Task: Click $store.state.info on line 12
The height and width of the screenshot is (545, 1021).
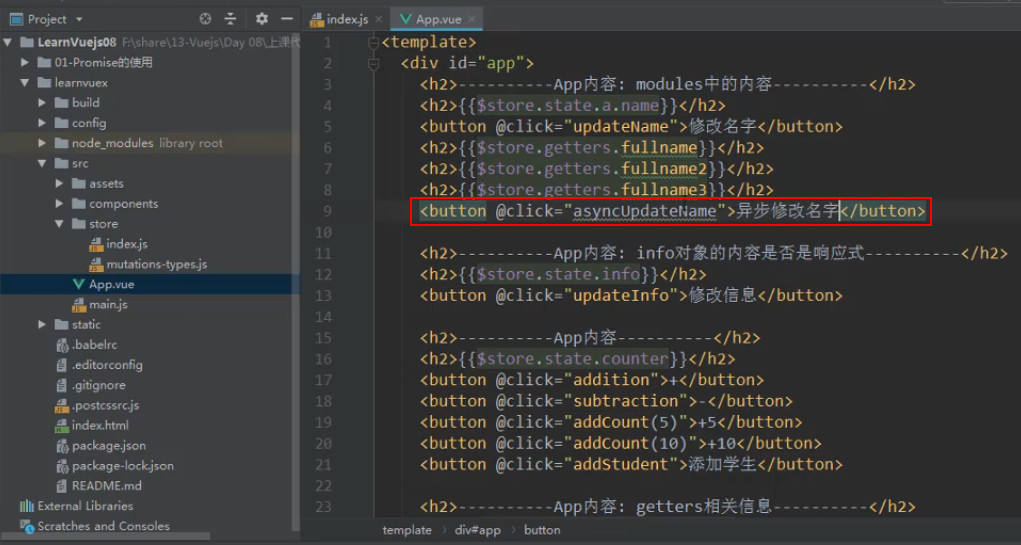Action: coord(558,274)
